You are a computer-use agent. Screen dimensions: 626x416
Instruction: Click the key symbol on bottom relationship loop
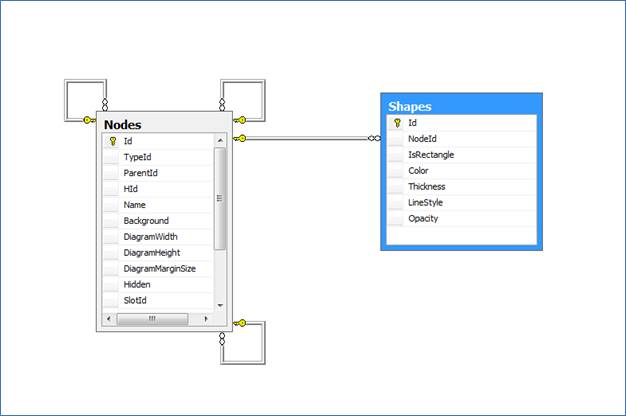239,323
